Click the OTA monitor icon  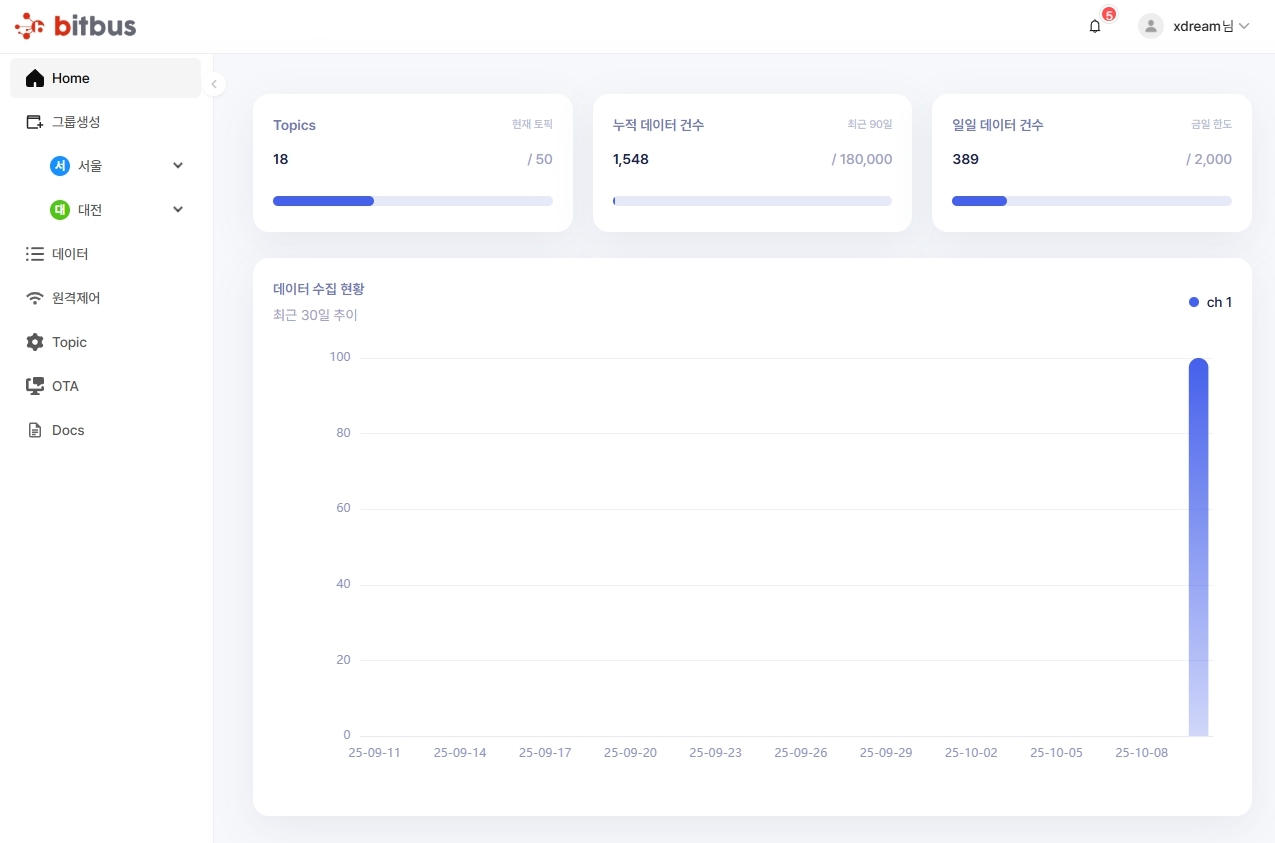coord(35,386)
